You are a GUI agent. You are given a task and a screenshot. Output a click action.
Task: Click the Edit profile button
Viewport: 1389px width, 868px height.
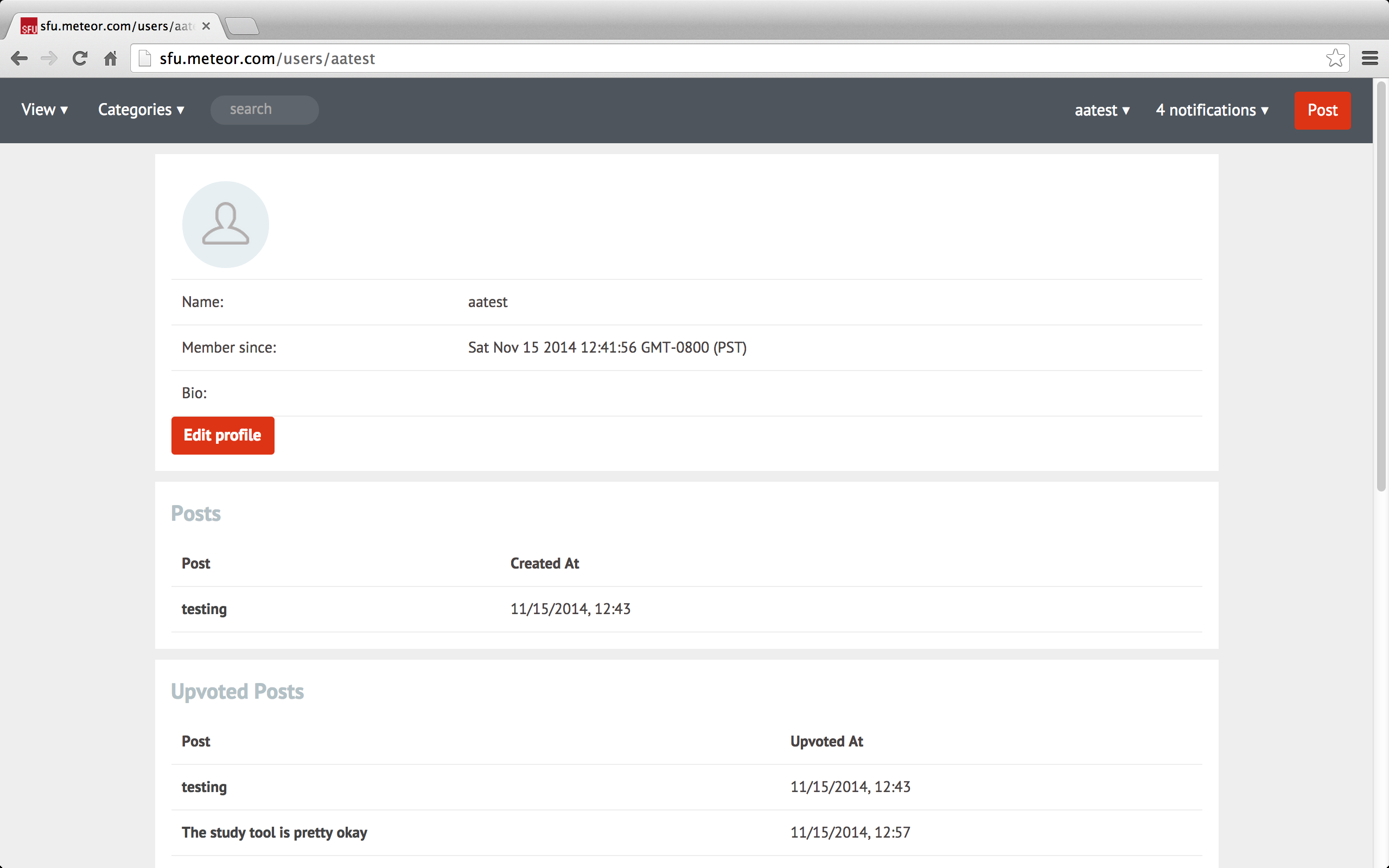tap(222, 436)
